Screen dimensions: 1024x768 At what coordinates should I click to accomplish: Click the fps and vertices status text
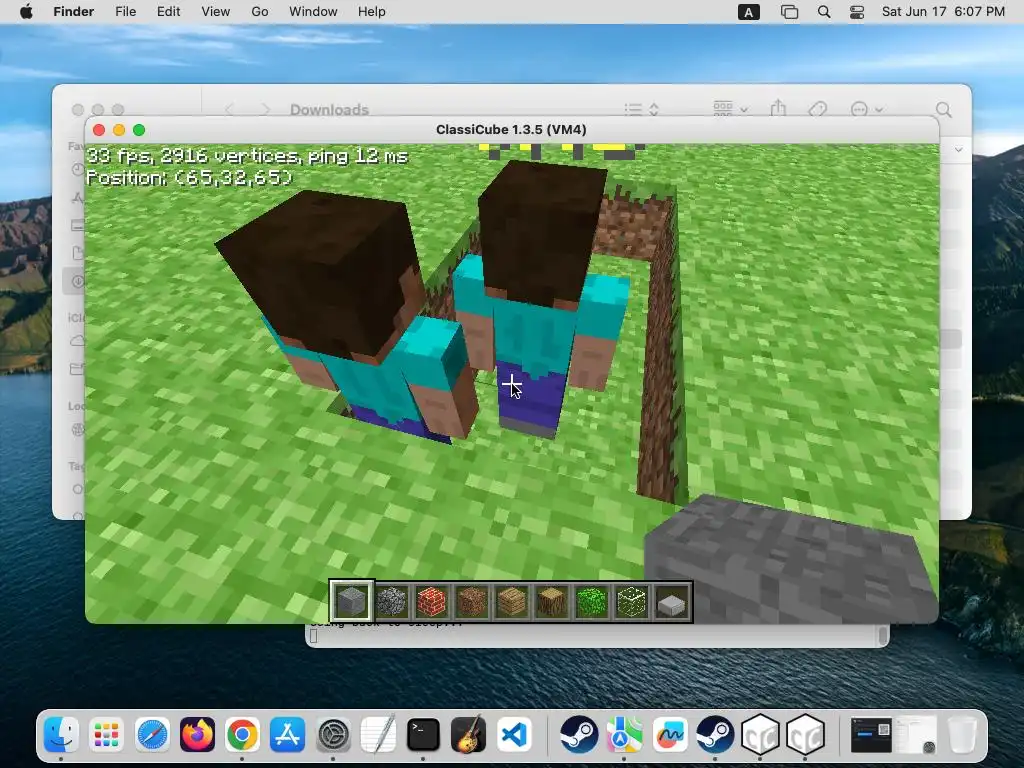tap(247, 155)
